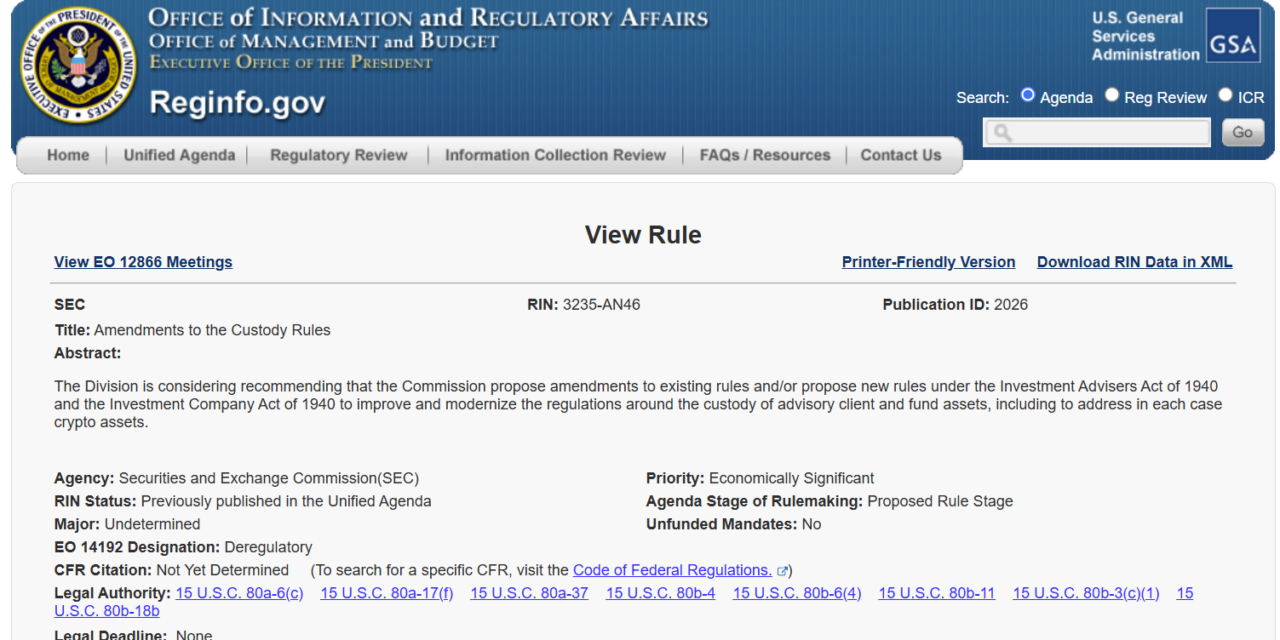The width and height of the screenshot is (1280, 640).
Task: Open the Contact Us menu item
Action: tap(901, 155)
